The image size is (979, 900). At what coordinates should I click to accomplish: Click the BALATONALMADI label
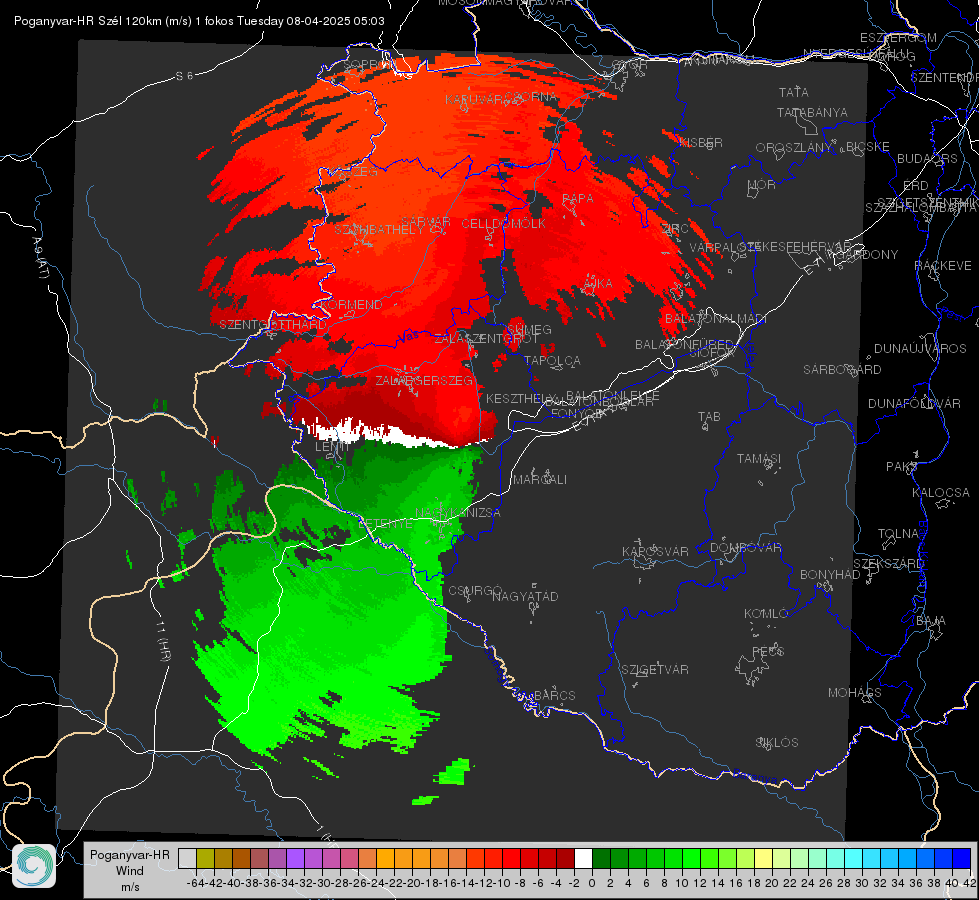[716, 319]
